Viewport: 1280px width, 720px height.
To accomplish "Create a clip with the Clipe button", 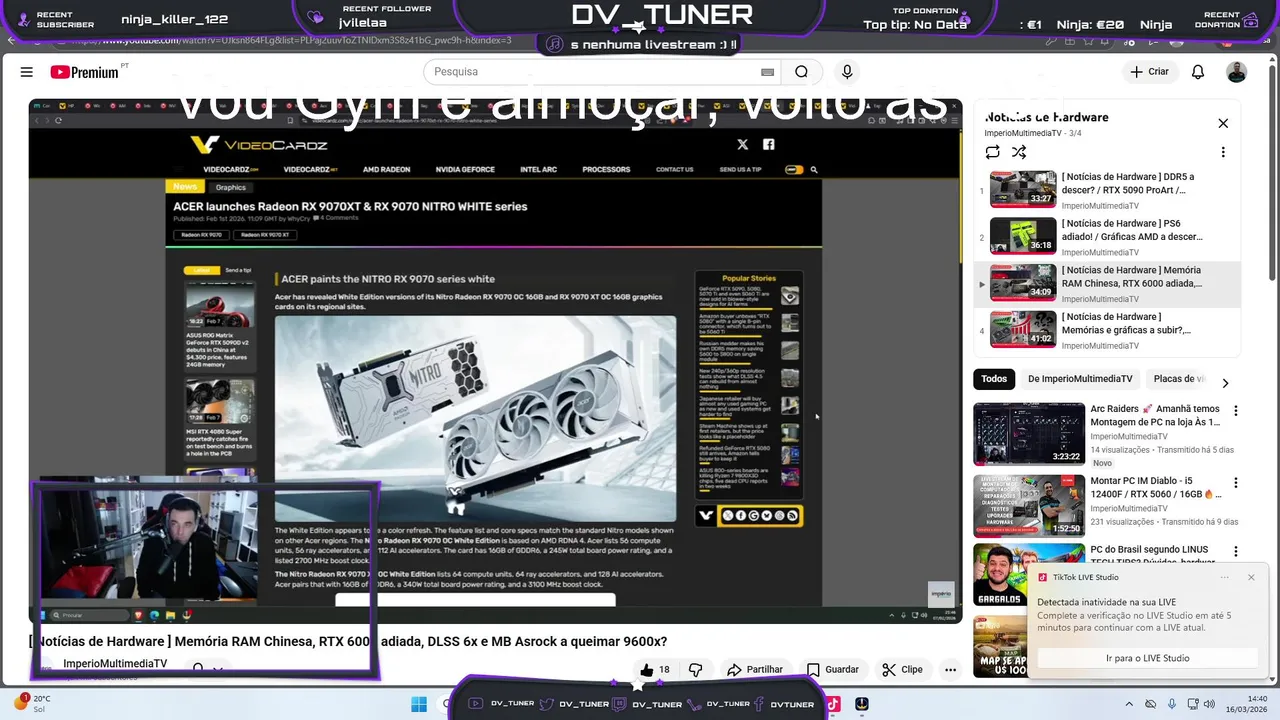I will [x=902, y=670].
